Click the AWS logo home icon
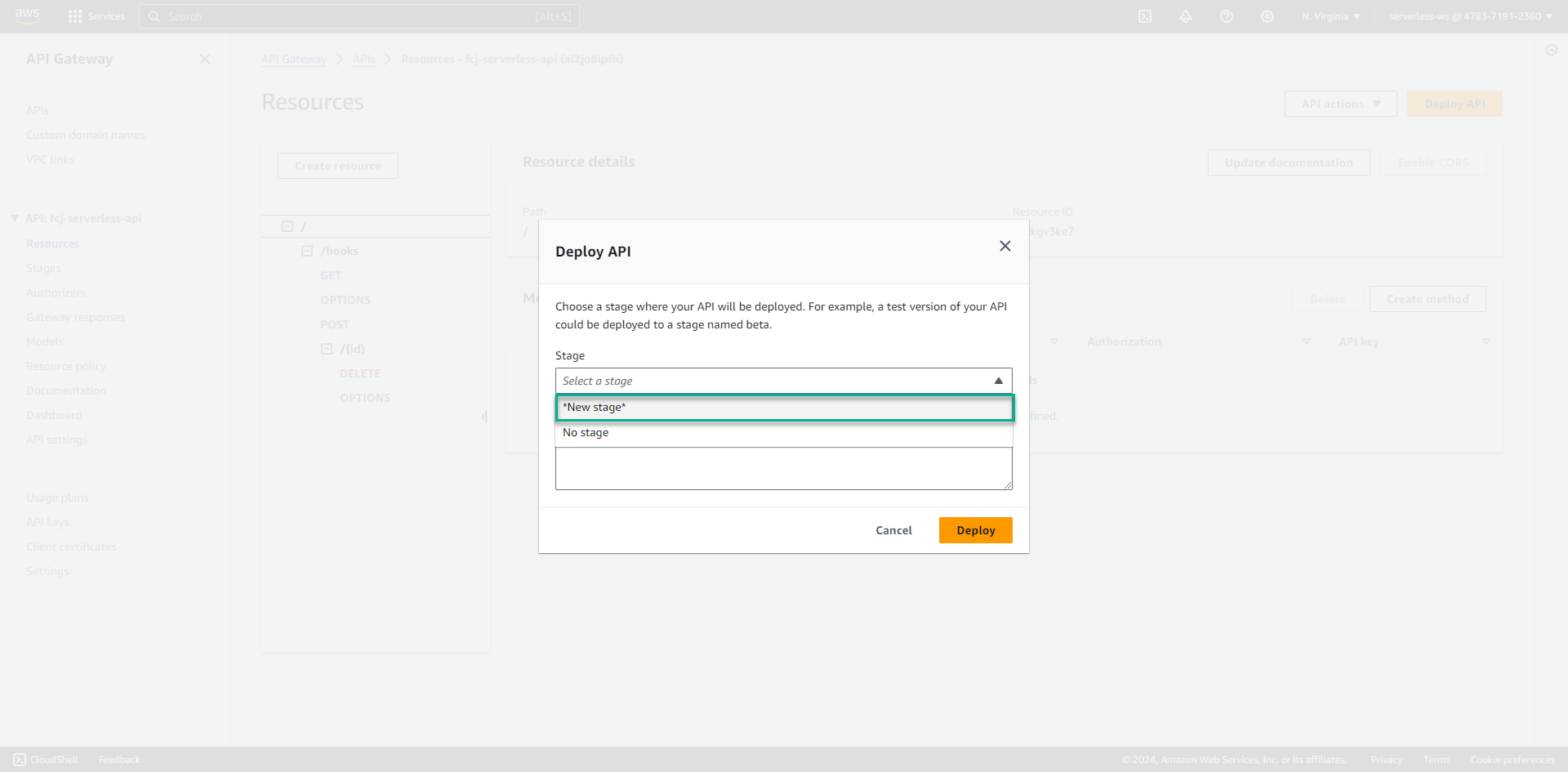This screenshot has height=772, width=1568. pos(27,16)
